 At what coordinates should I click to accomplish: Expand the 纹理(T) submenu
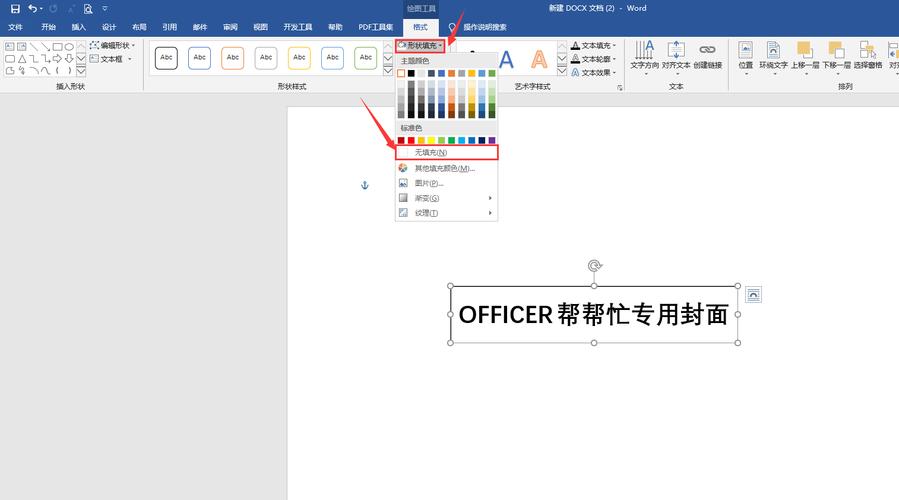point(447,213)
